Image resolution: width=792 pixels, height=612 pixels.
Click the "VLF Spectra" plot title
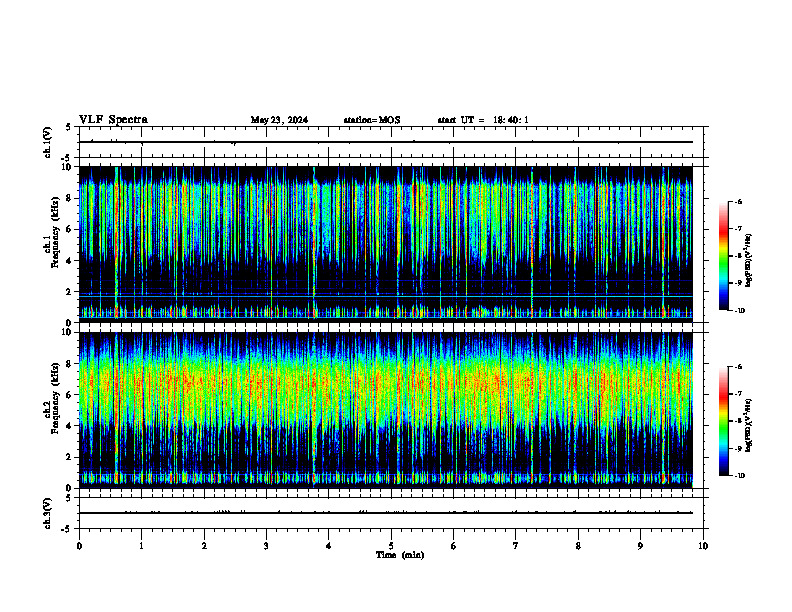113,120
